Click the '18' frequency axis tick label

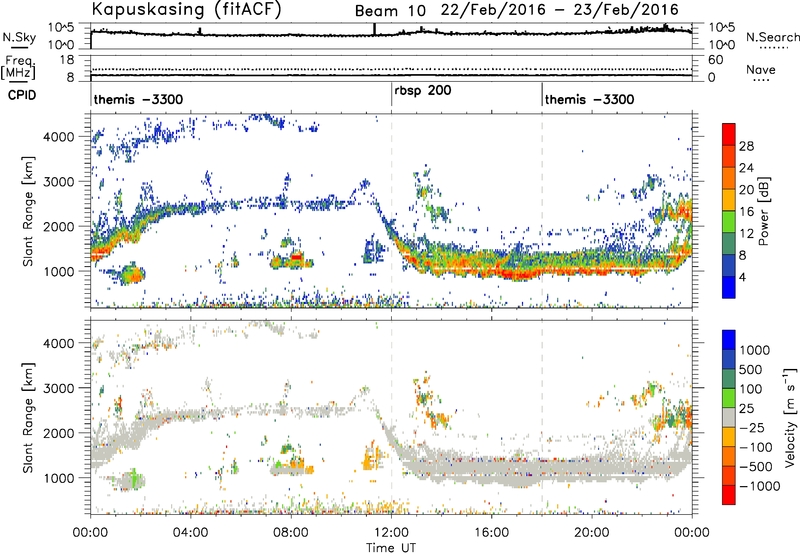pos(67,60)
